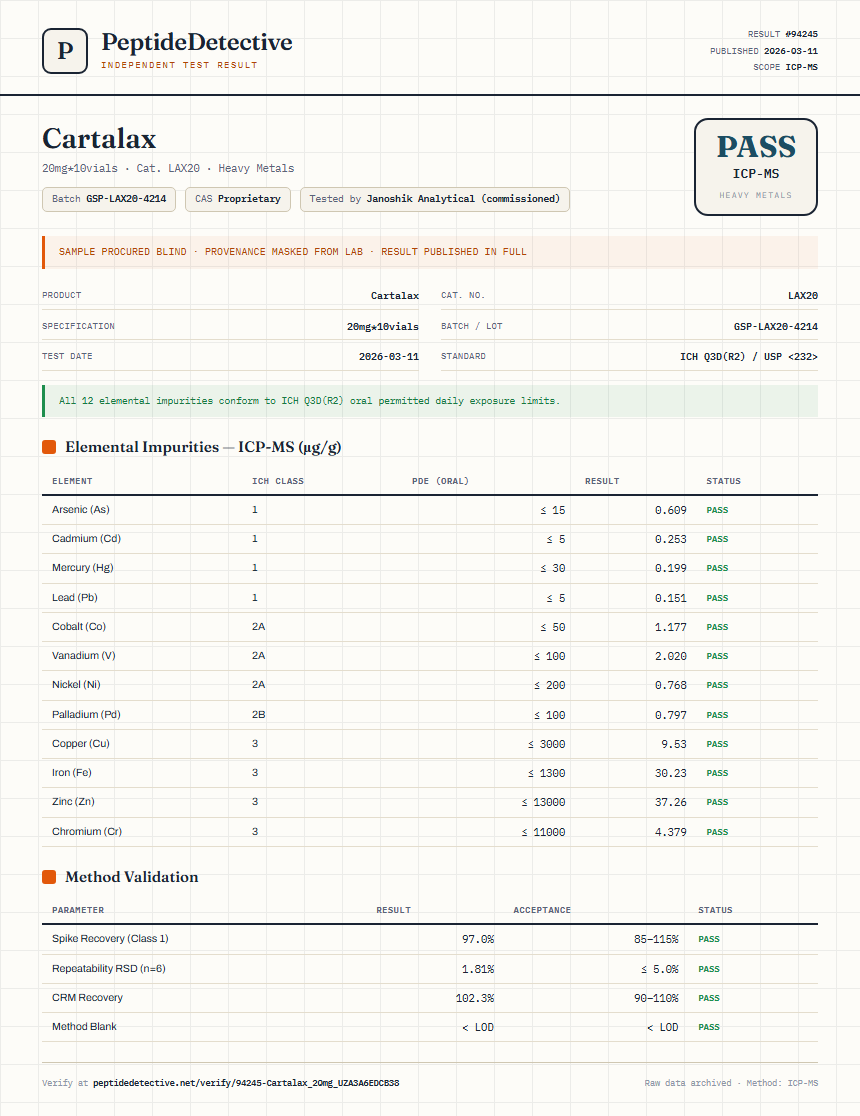
Task: Select the PUBLISHED 2026-03-11 header text
Action: tap(764, 51)
